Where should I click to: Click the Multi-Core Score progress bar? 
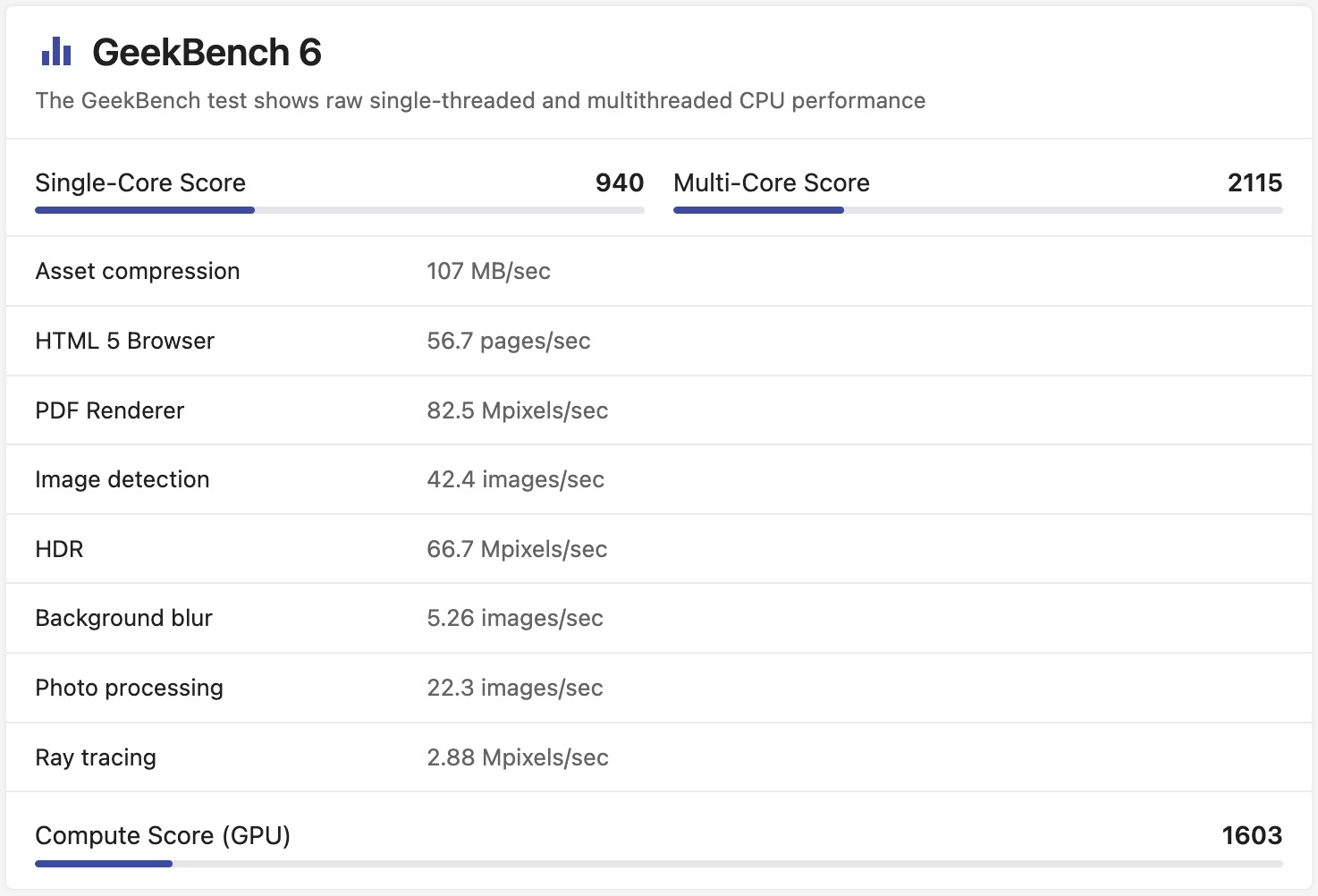tap(977, 210)
